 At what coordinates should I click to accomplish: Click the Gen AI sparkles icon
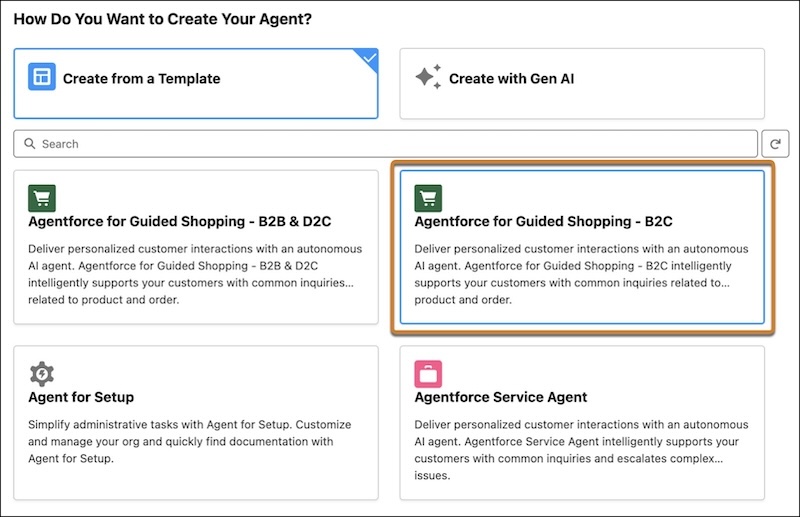428,77
